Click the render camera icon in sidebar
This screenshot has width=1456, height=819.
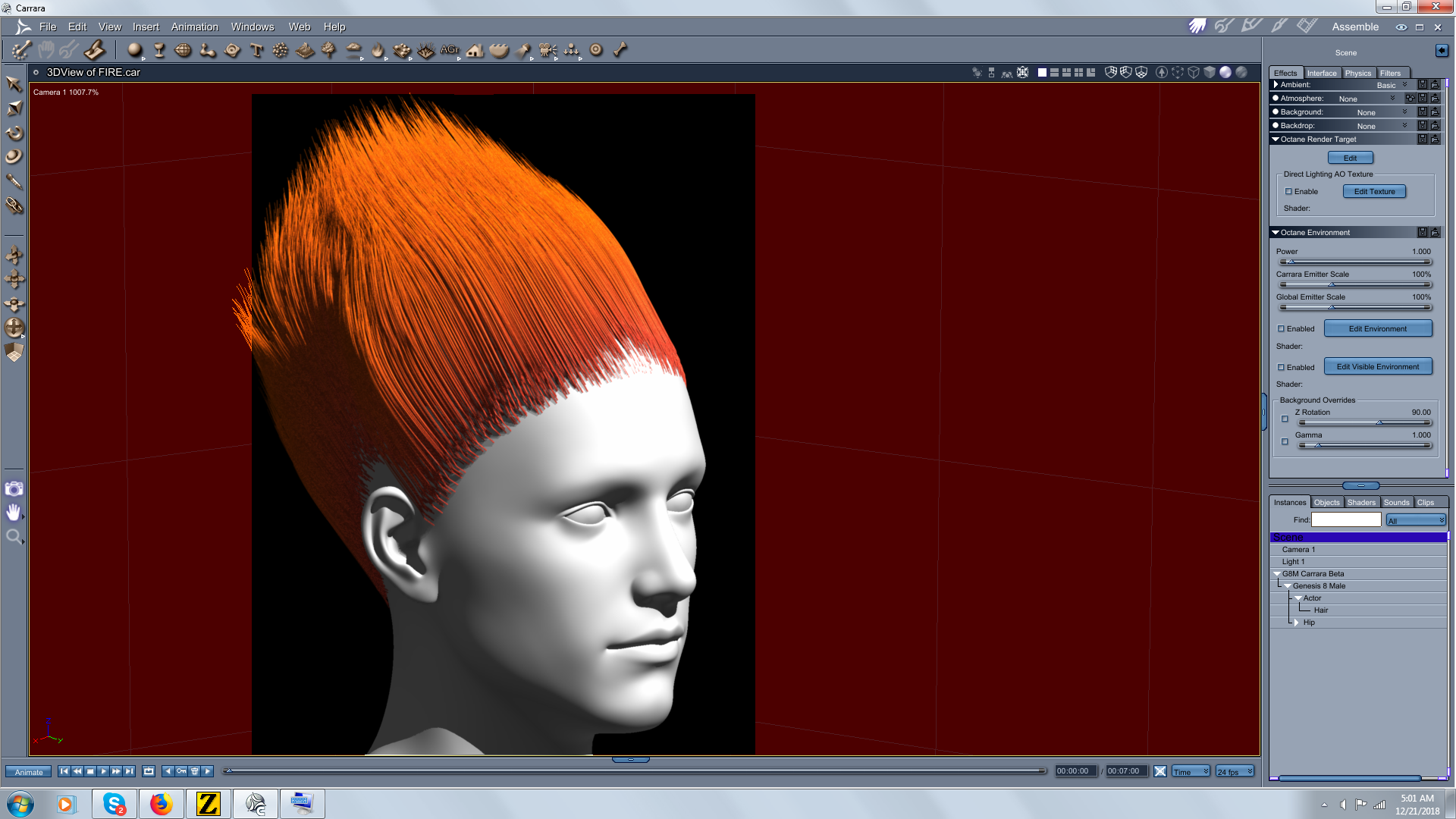click(x=14, y=489)
